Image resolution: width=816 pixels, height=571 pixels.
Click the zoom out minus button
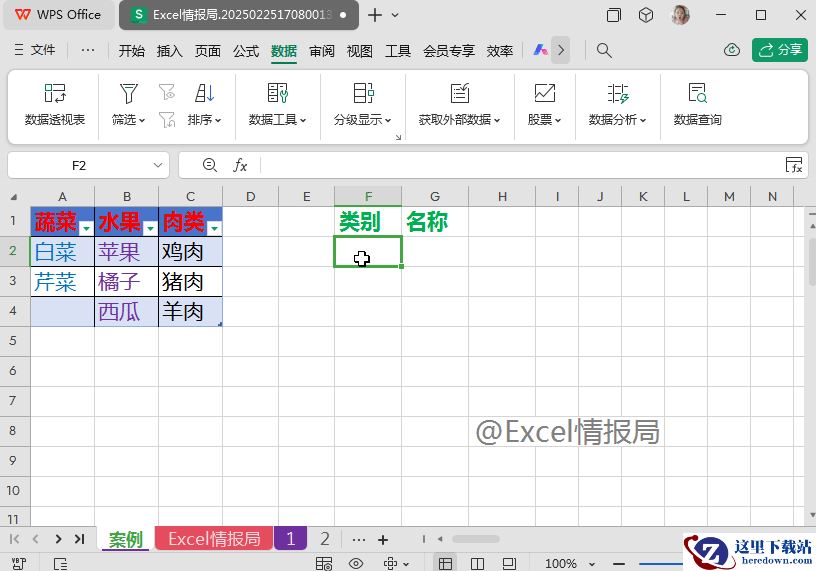pyautogui.click(x=619, y=564)
